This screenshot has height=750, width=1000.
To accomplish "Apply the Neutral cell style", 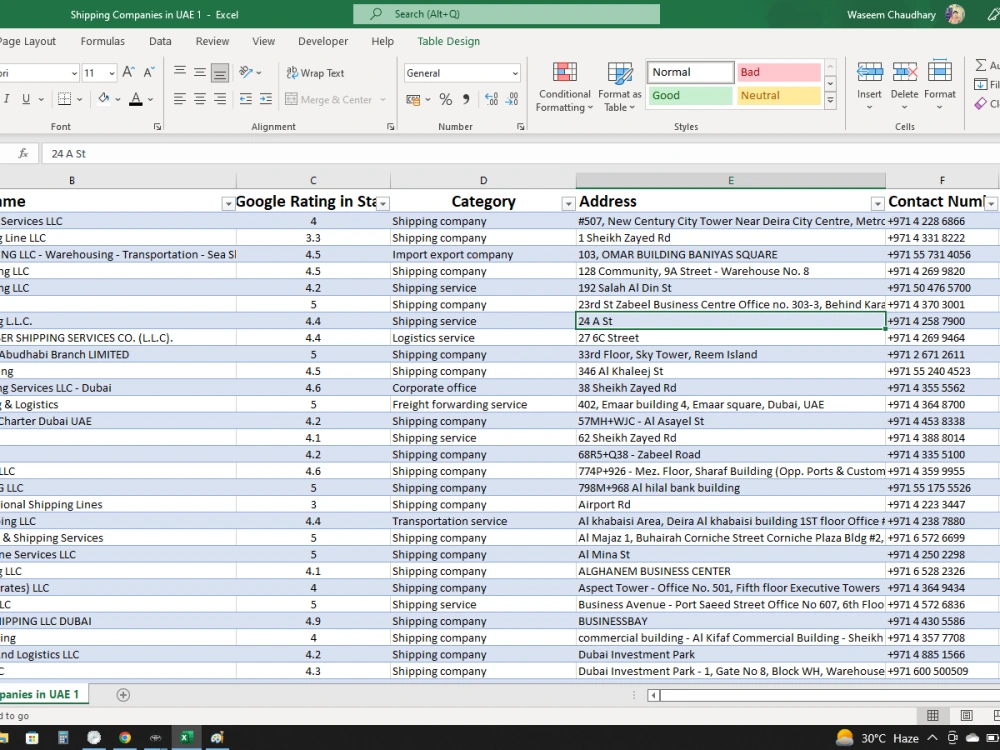I will 778,95.
